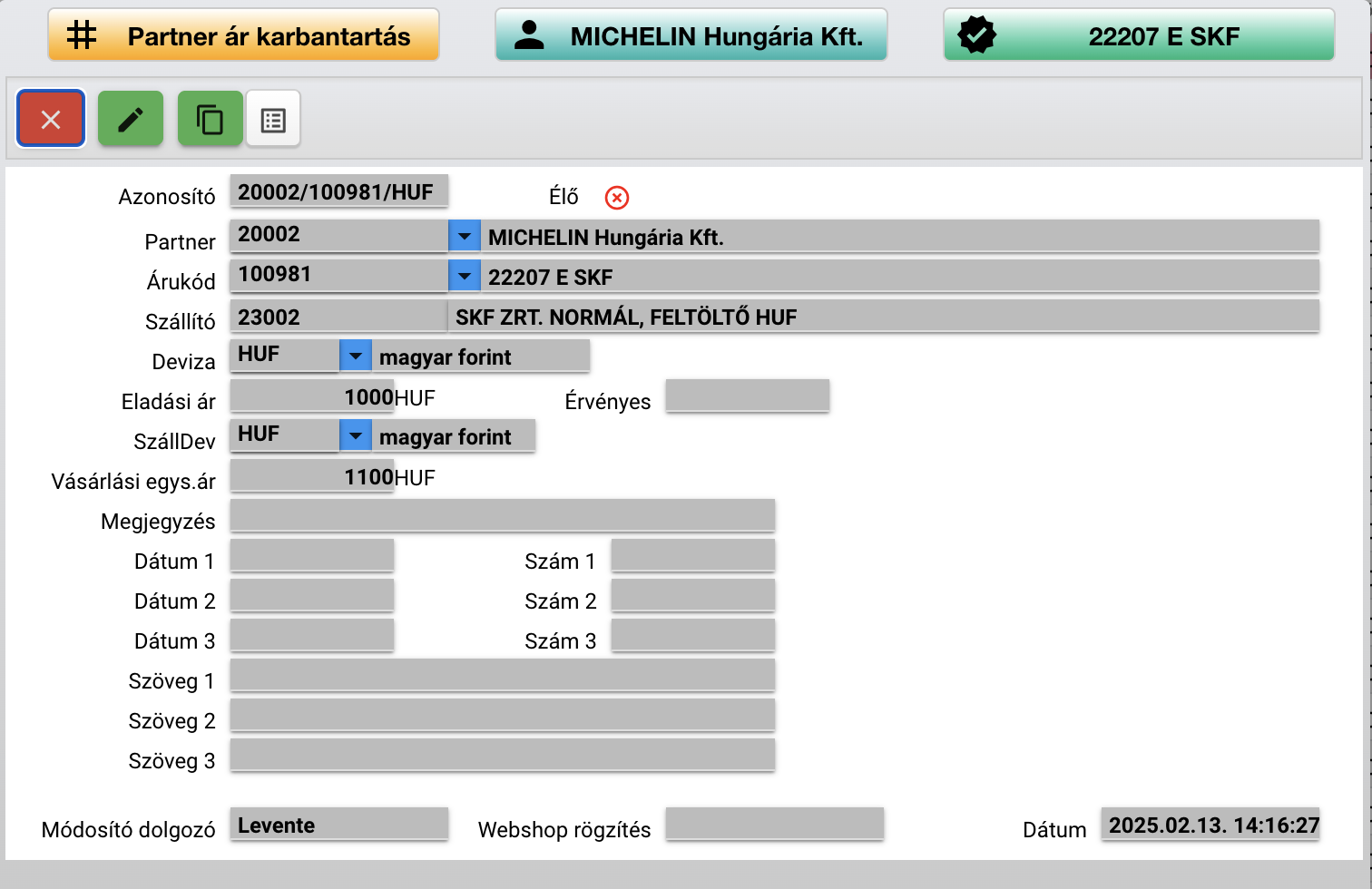The image size is (1372, 889).
Task: Click the Szöveg 1 field
Action: (503, 675)
